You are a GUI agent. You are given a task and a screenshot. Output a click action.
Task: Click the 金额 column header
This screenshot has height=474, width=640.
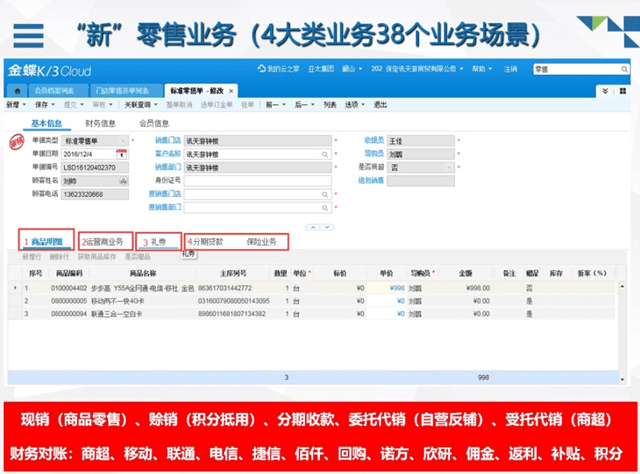(465, 273)
